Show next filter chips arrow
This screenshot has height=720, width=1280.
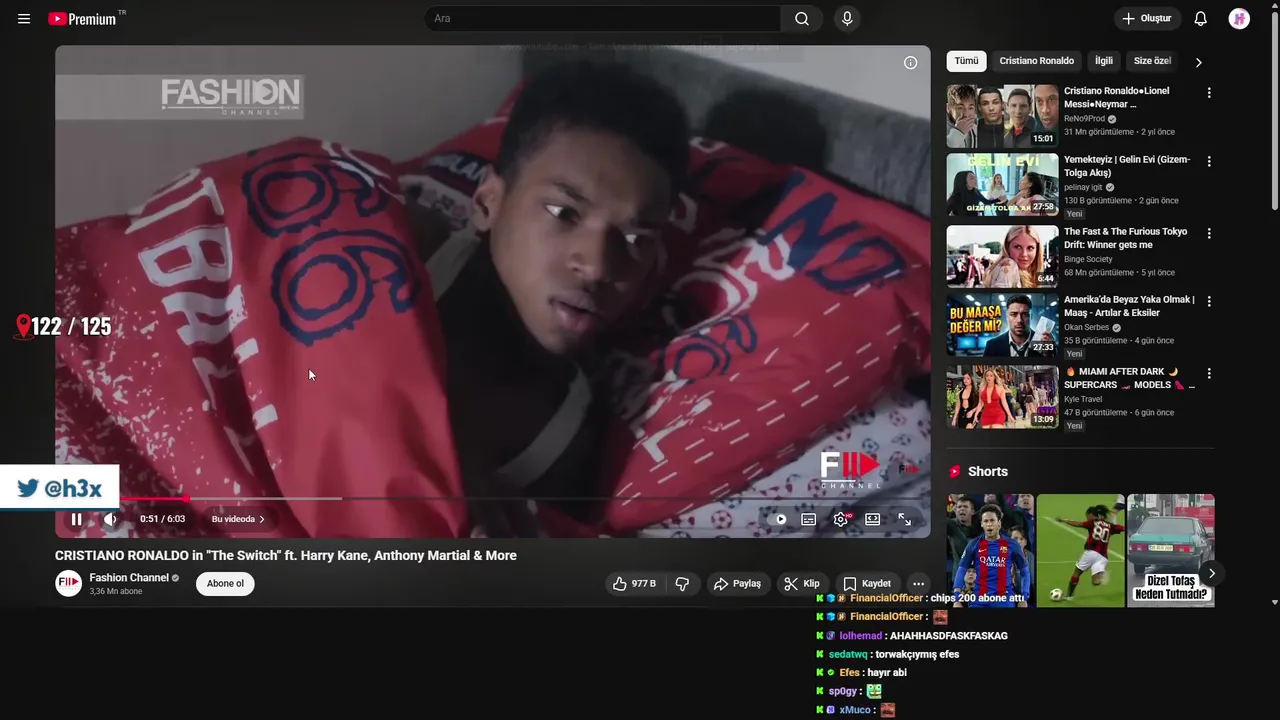(x=1198, y=62)
